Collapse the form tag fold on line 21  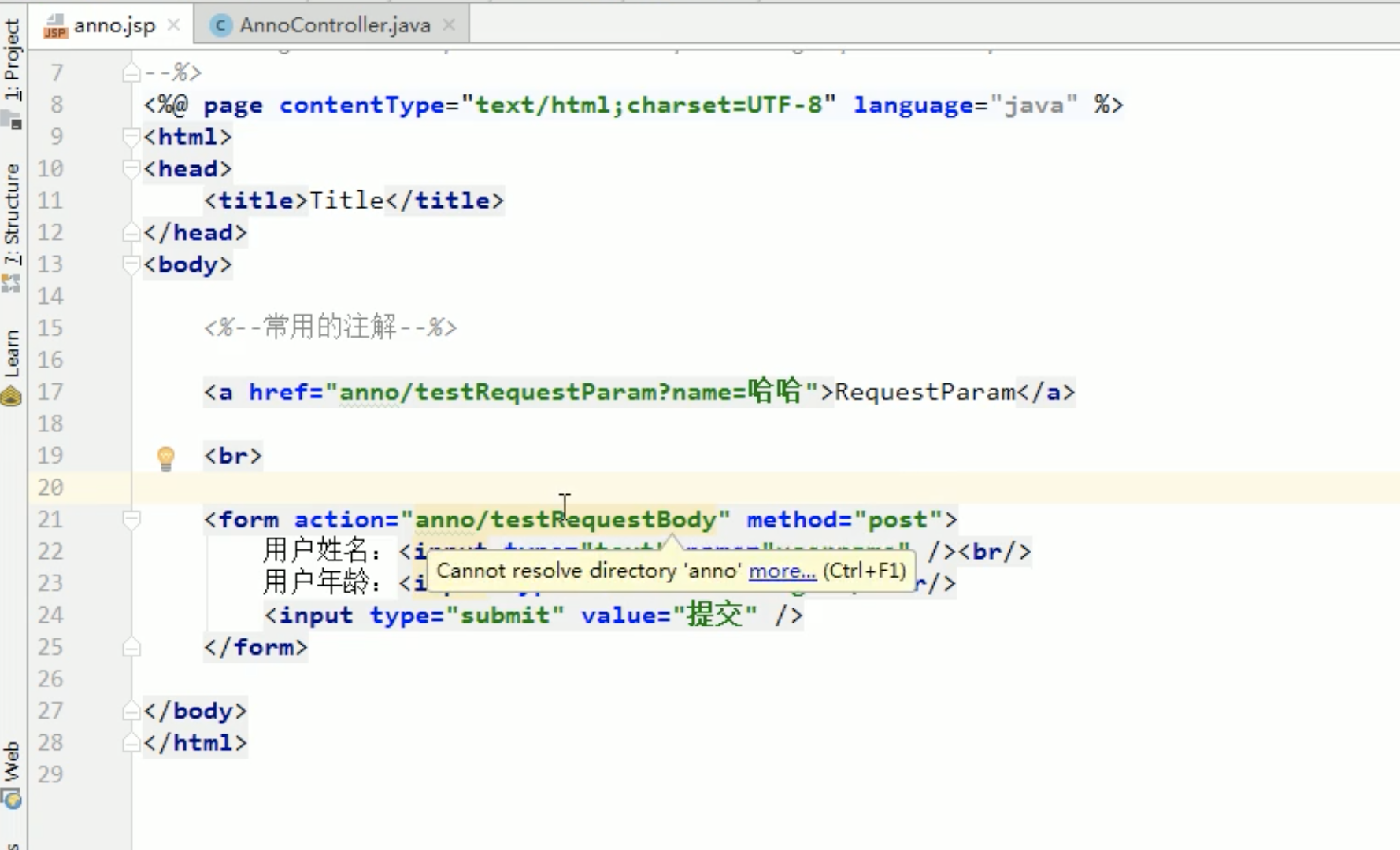tap(131, 519)
